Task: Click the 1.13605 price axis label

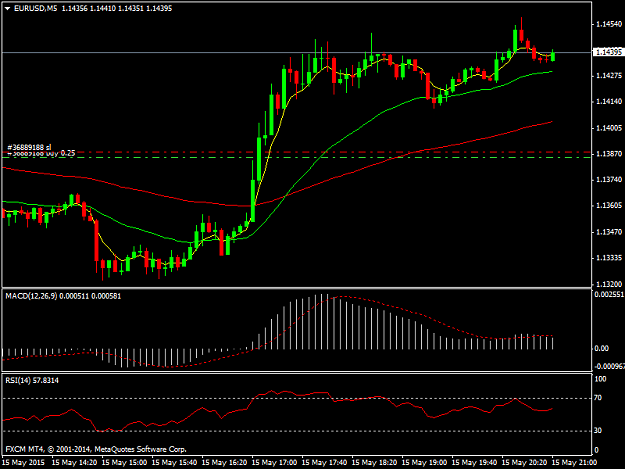Action: tap(609, 206)
